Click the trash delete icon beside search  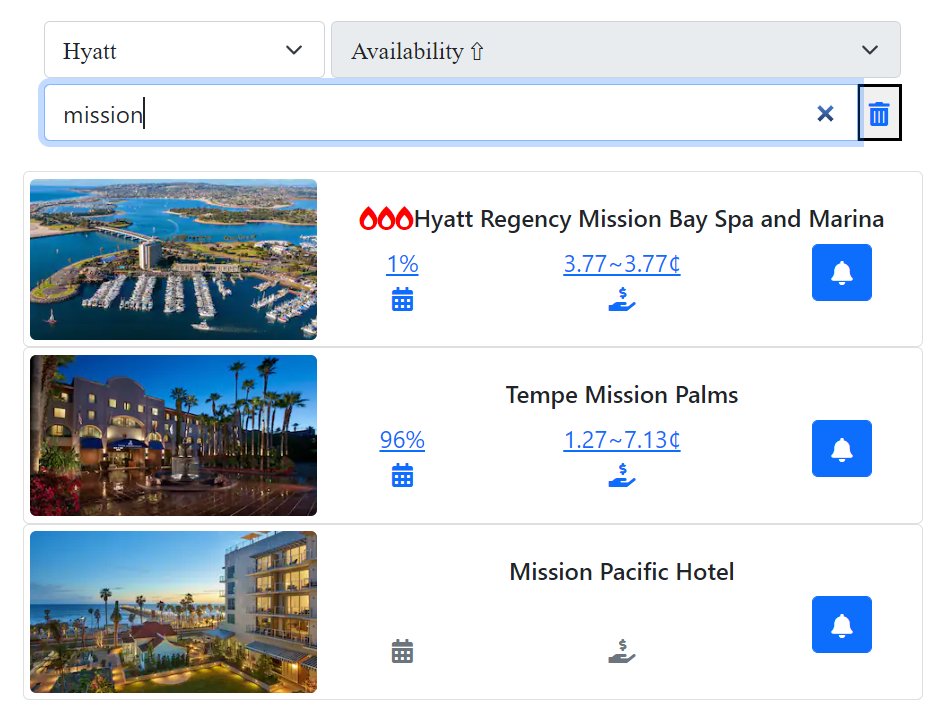(x=879, y=113)
